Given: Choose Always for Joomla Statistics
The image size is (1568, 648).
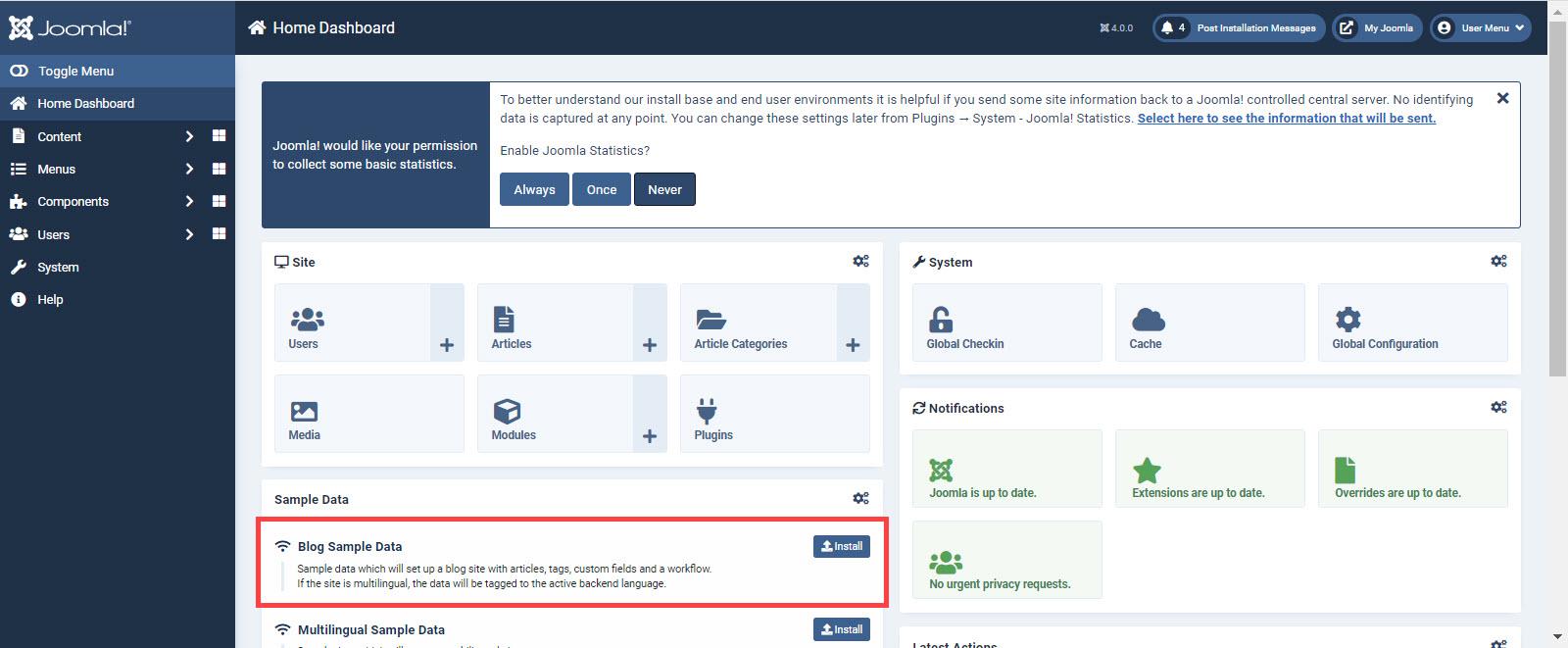Looking at the screenshot, I should tap(534, 189).
